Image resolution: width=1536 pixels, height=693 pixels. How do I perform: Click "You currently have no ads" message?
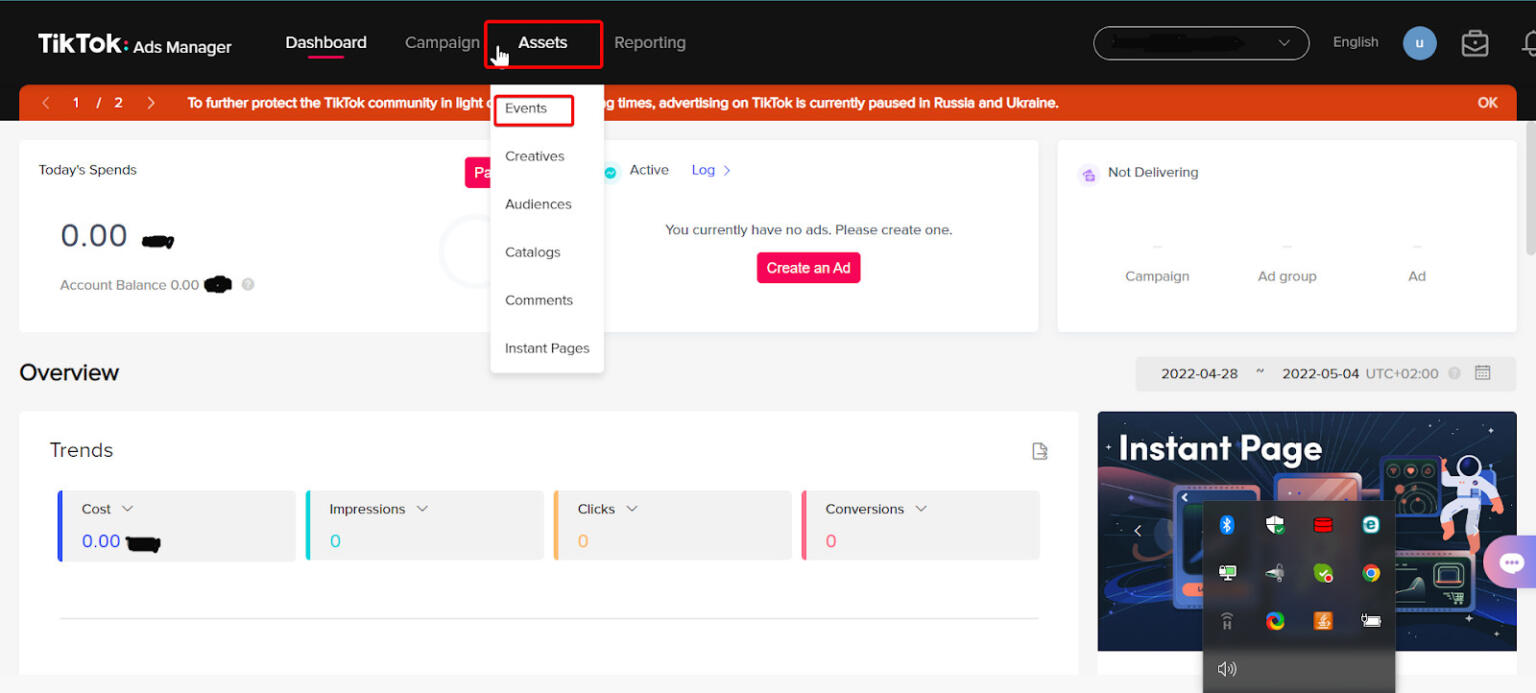click(x=809, y=230)
